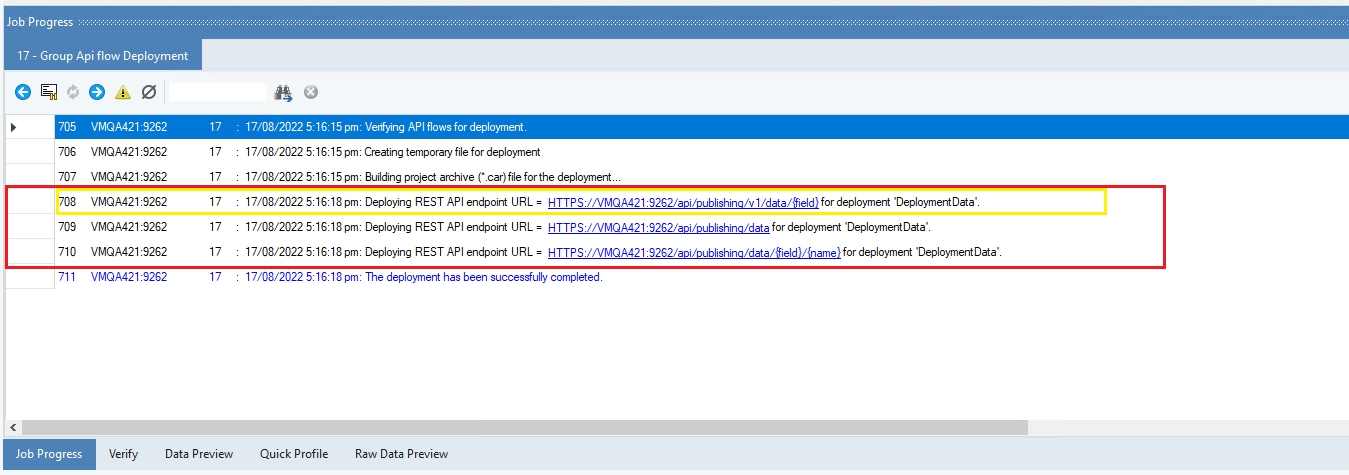Click the yellow warning triangle filter icon

coord(123,92)
